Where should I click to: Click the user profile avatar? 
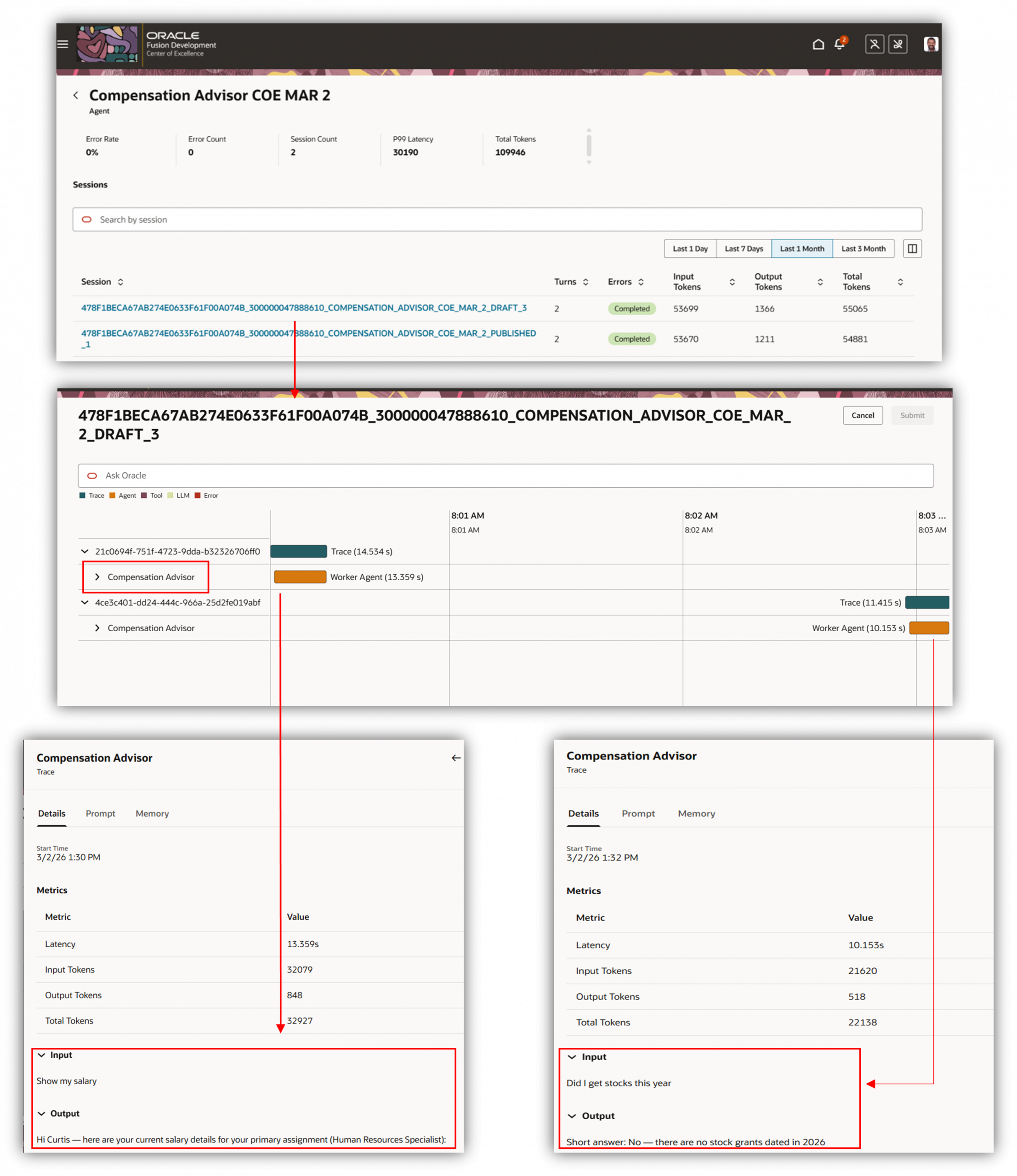(931, 44)
